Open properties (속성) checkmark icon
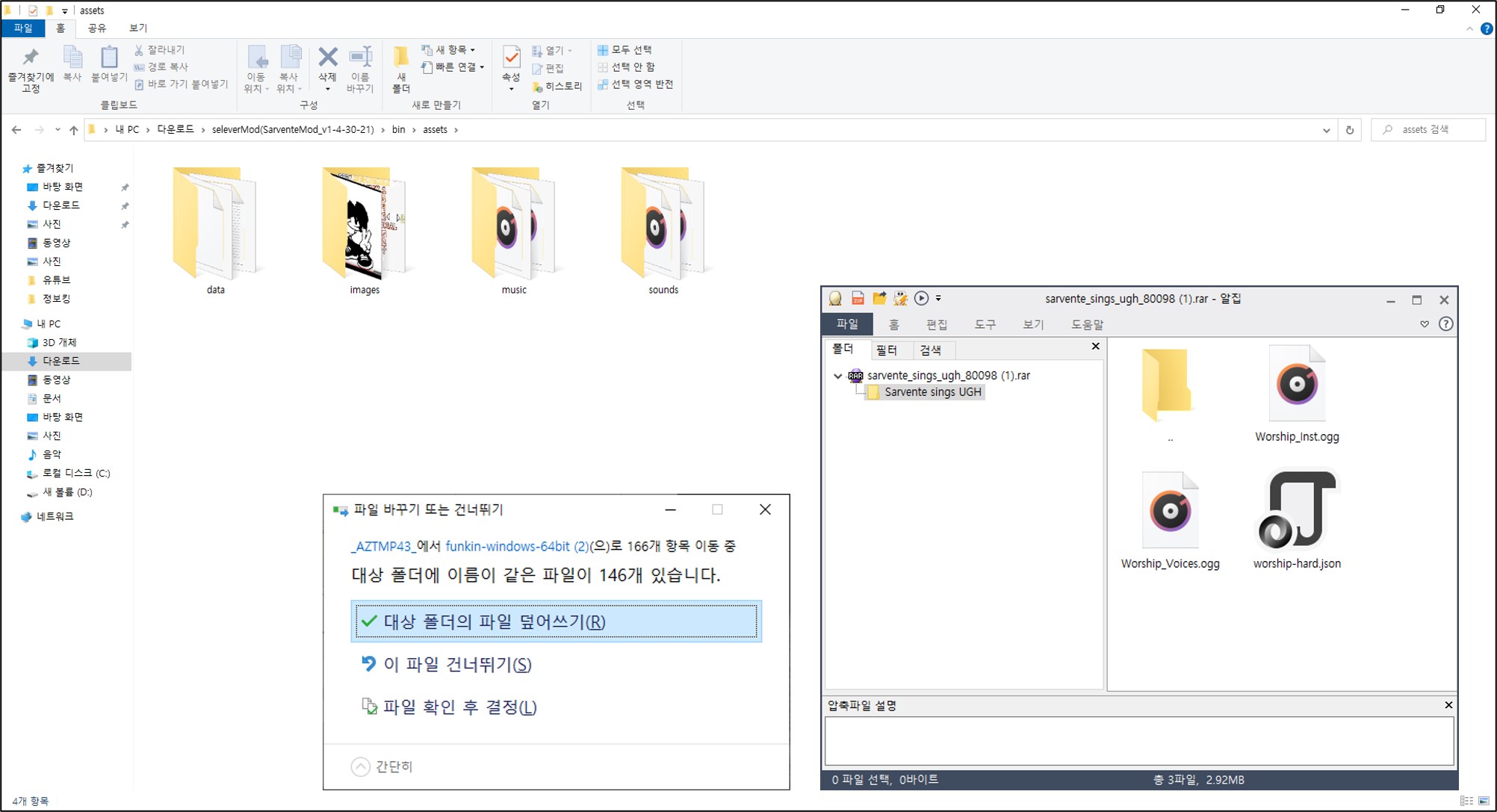Viewport: 1497px width, 812px height. [x=511, y=58]
